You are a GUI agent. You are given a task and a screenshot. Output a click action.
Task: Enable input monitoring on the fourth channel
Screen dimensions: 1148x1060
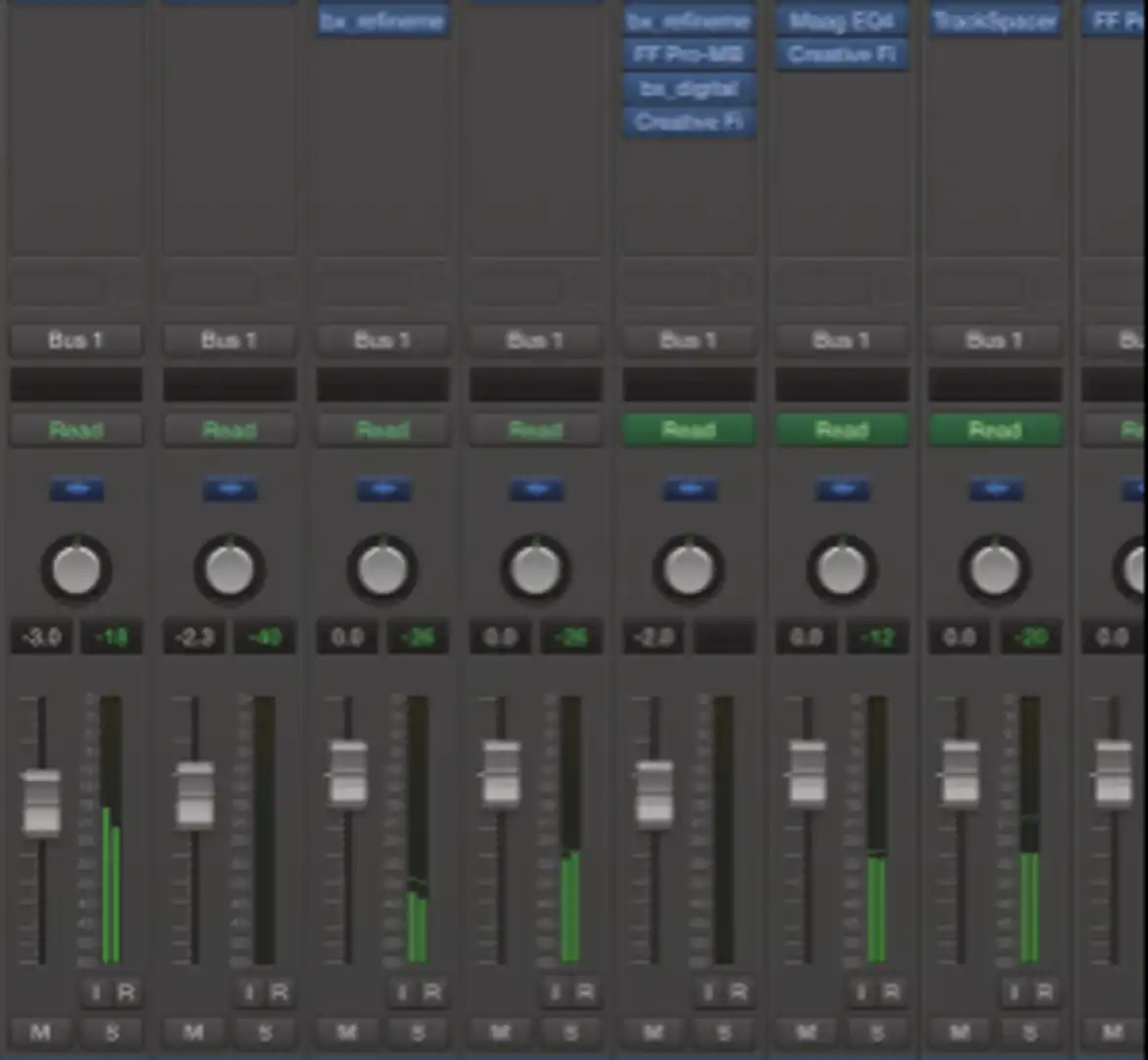tap(554, 992)
